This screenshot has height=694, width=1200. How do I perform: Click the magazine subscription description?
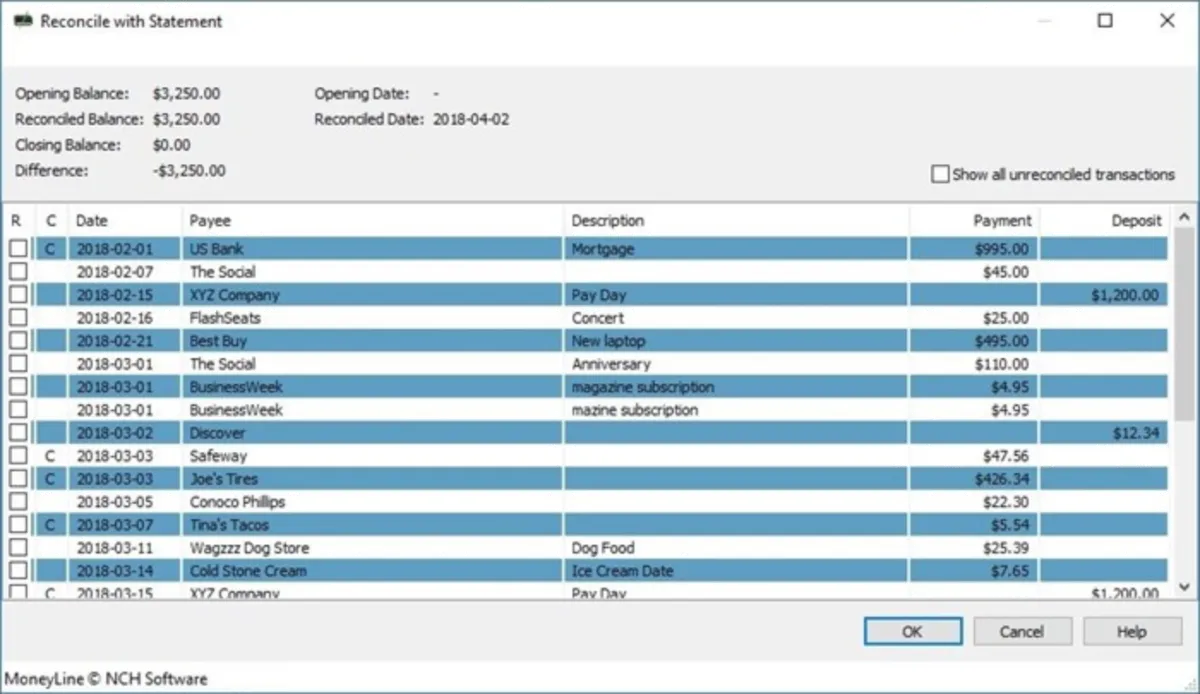pos(643,387)
